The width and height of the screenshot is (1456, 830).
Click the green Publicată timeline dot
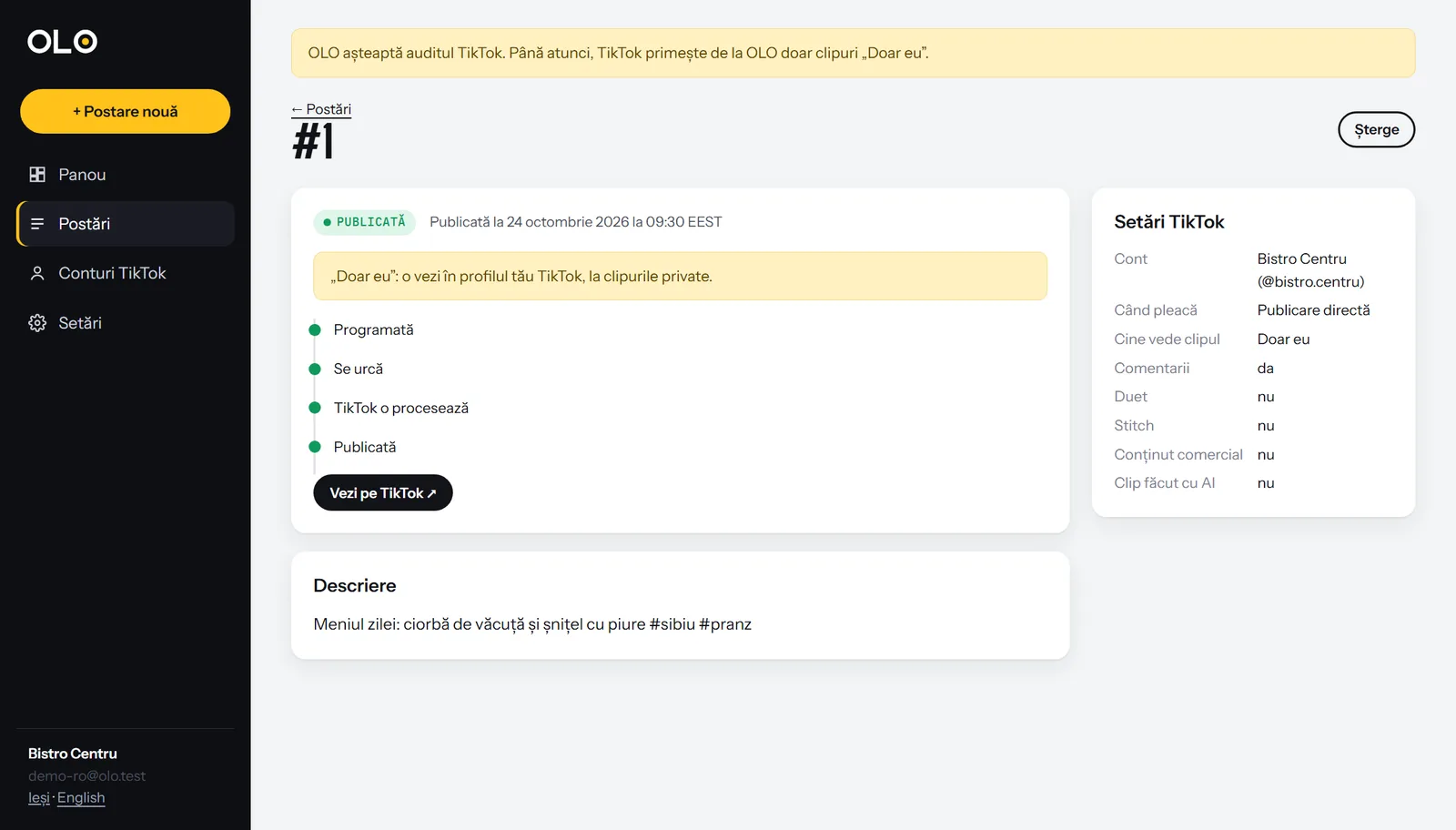[315, 447]
